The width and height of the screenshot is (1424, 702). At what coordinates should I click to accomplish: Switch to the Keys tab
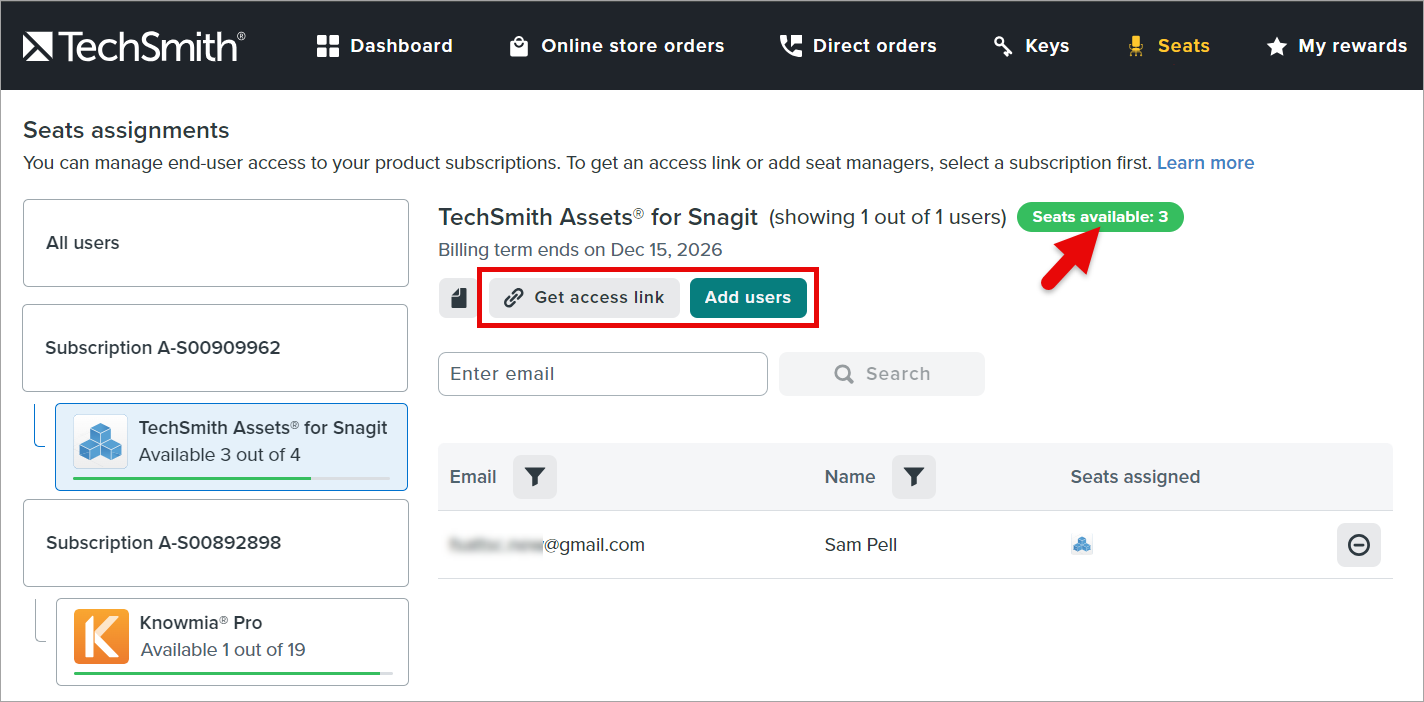pos(1031,46)
